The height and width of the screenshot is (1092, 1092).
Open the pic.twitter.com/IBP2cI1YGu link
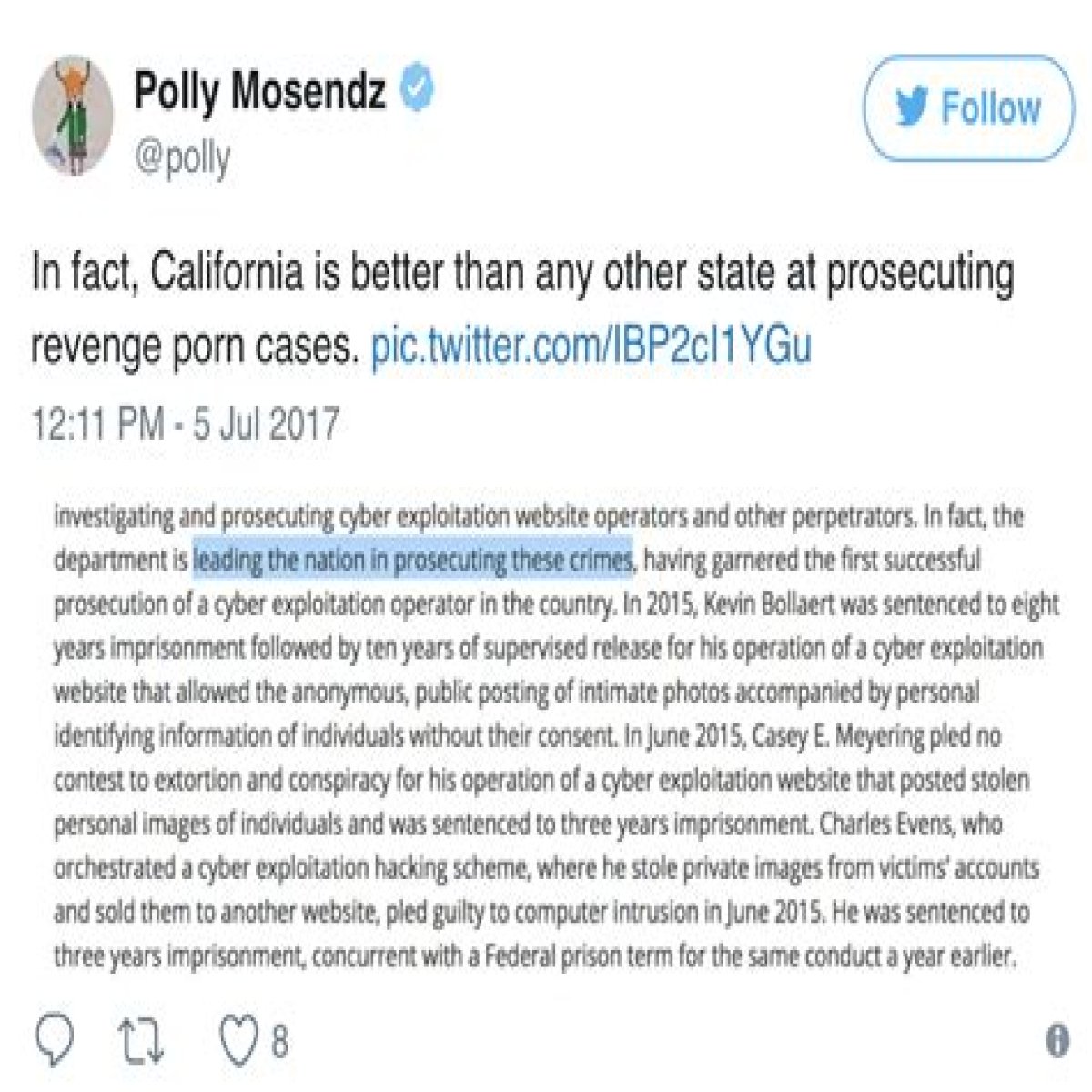click(x=591, y=345)
